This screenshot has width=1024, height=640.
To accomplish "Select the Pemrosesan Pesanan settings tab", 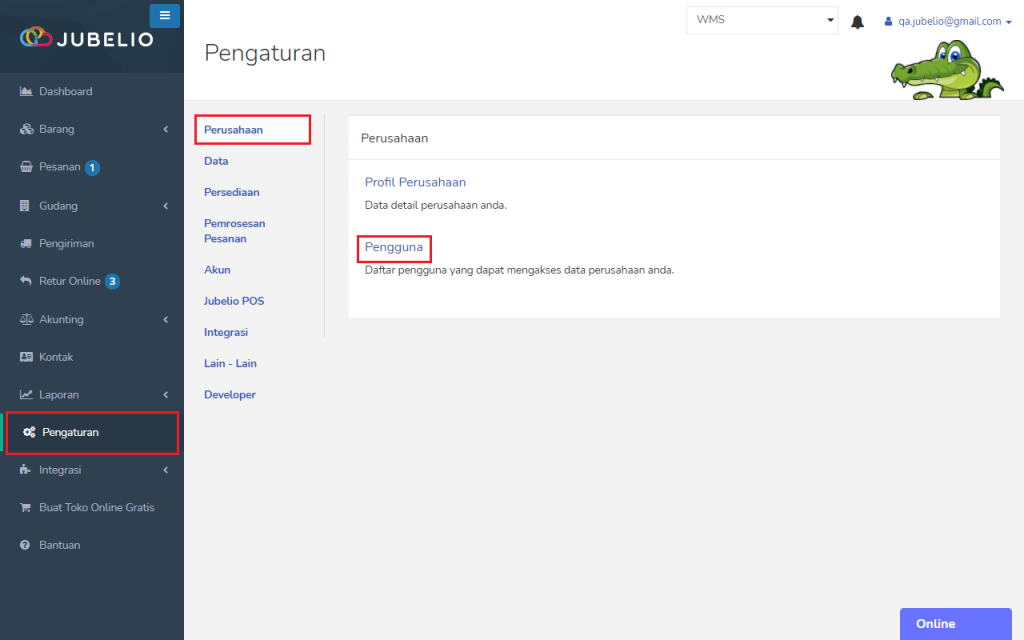I will (234, 231).
